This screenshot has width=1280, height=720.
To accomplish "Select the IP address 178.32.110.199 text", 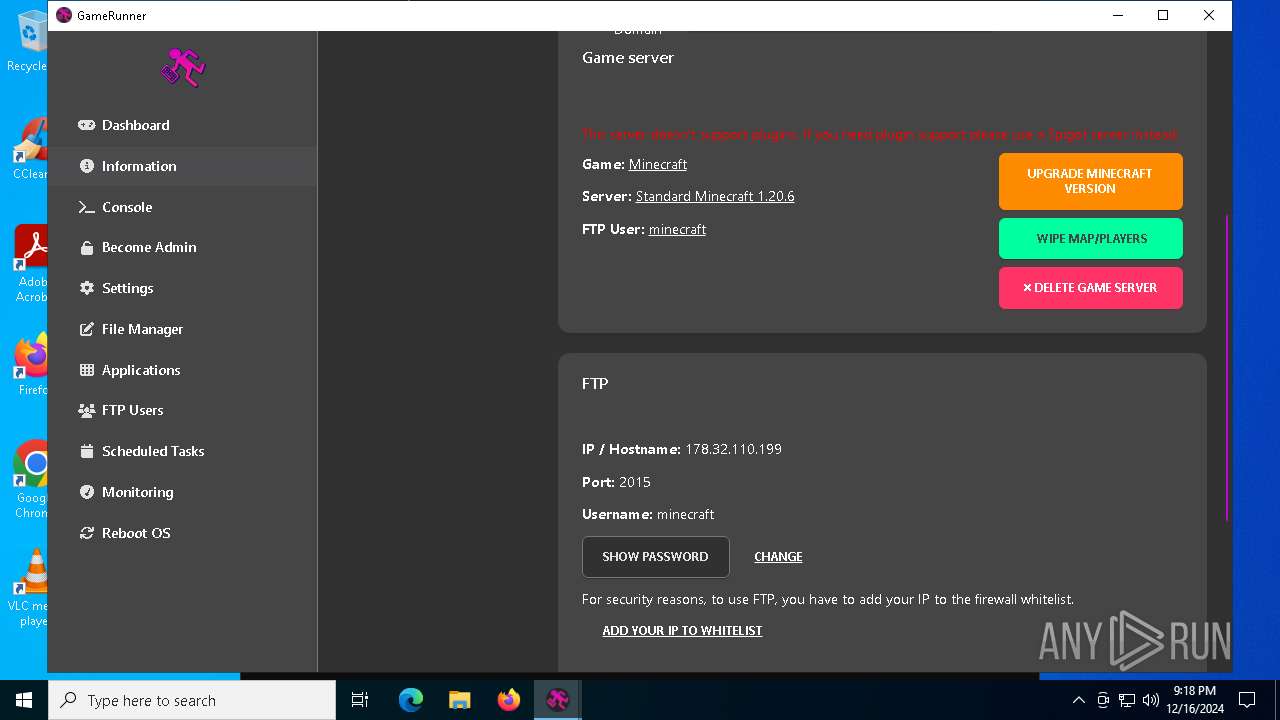I will click(733, 449).
